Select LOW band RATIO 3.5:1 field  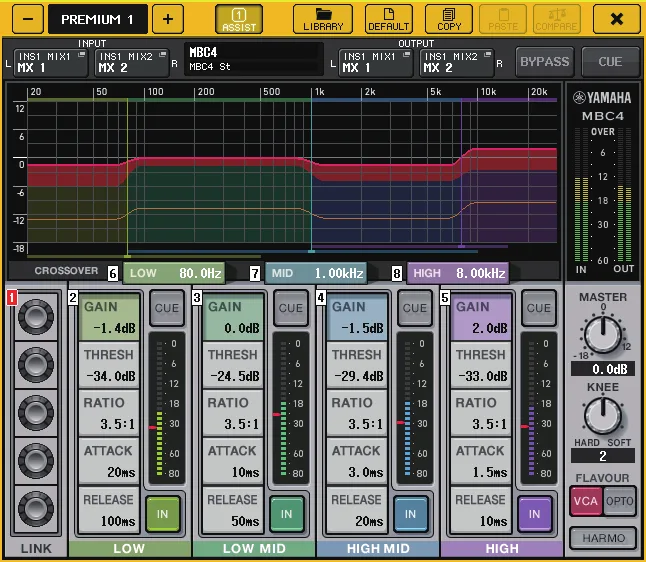(x=109, y=413)
